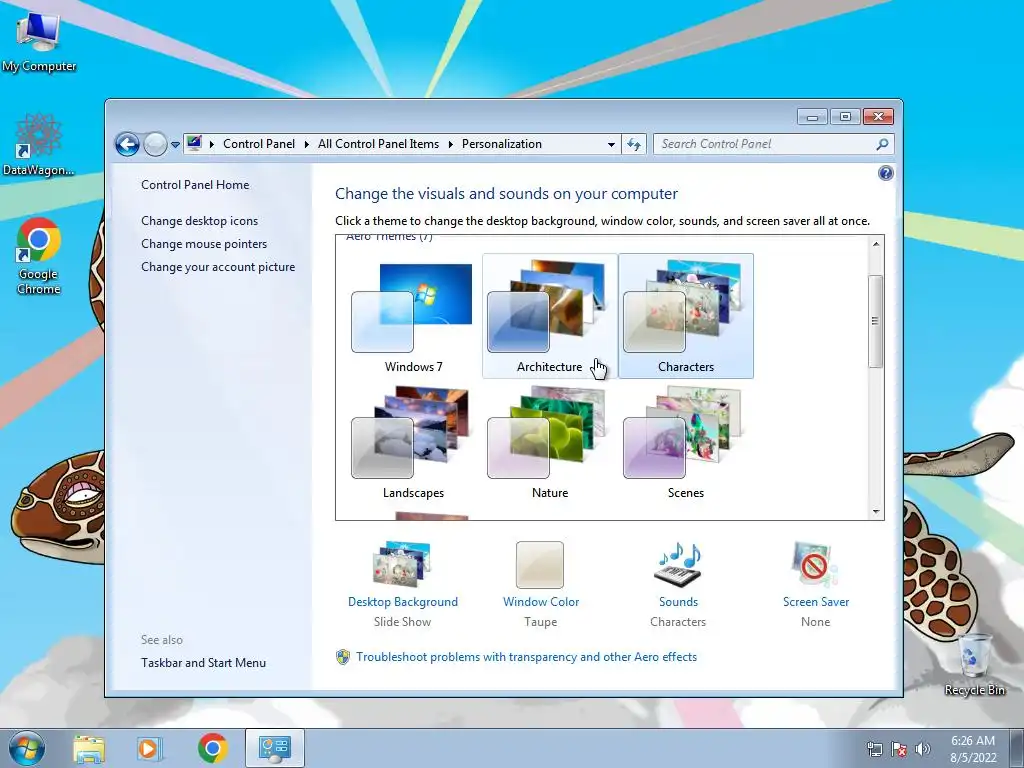Click the search magnifier icon
The image size is (1024, 768).
(882, 144)
